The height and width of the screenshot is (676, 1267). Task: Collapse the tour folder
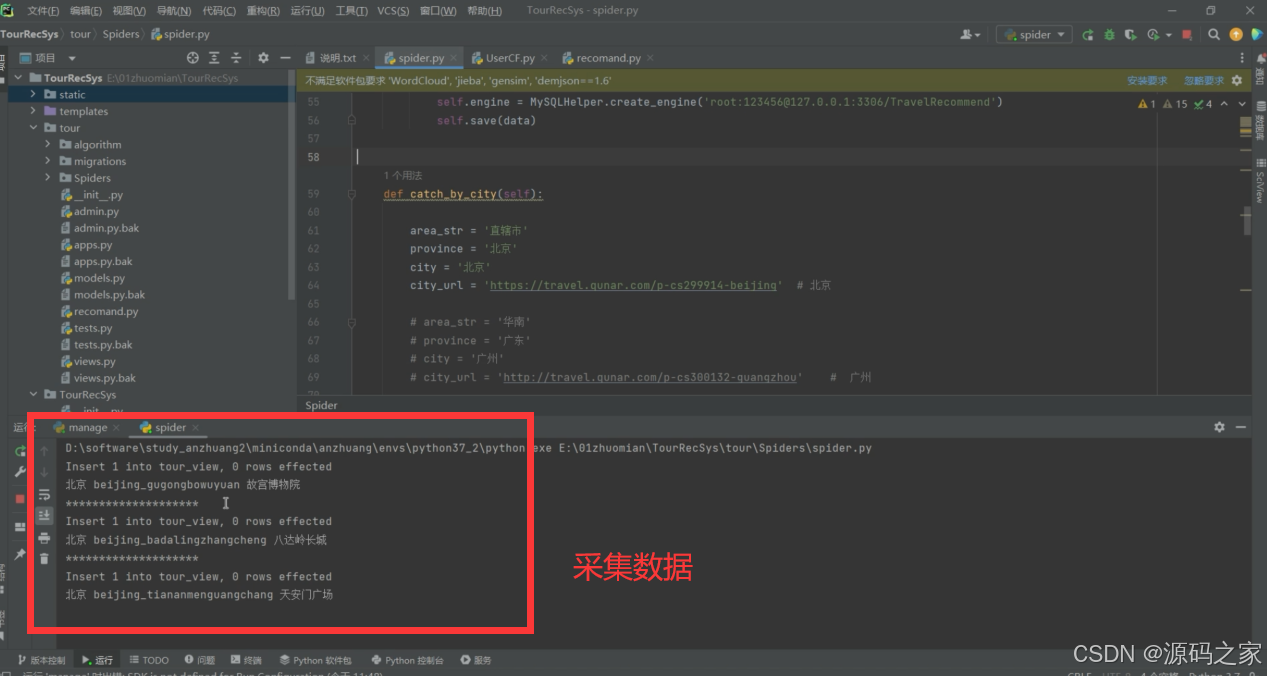pos(33,128)
